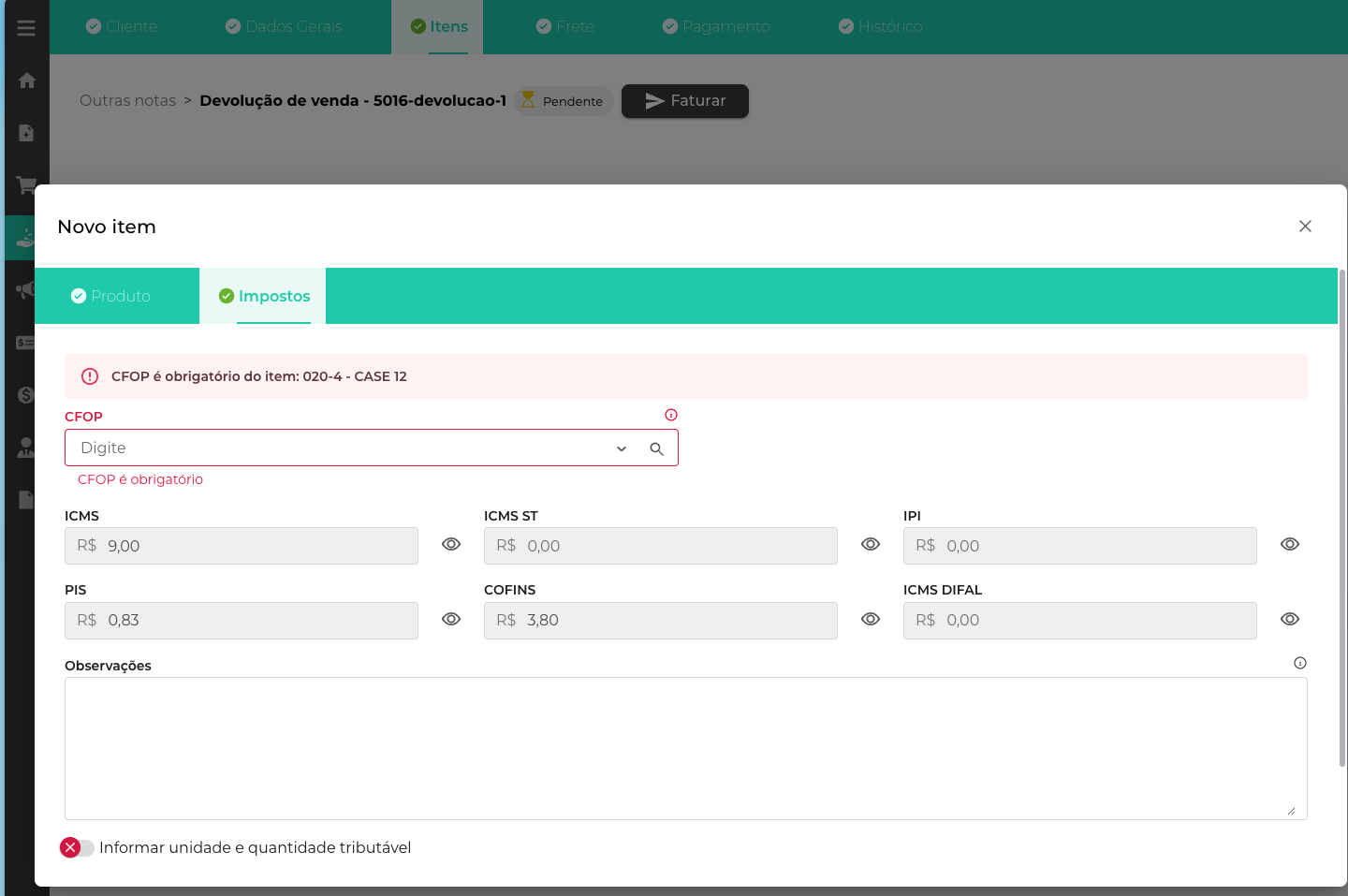This screenshot has width=1348, height=896.
Task: Select the Impostos tab
Action: click(264, 296)
